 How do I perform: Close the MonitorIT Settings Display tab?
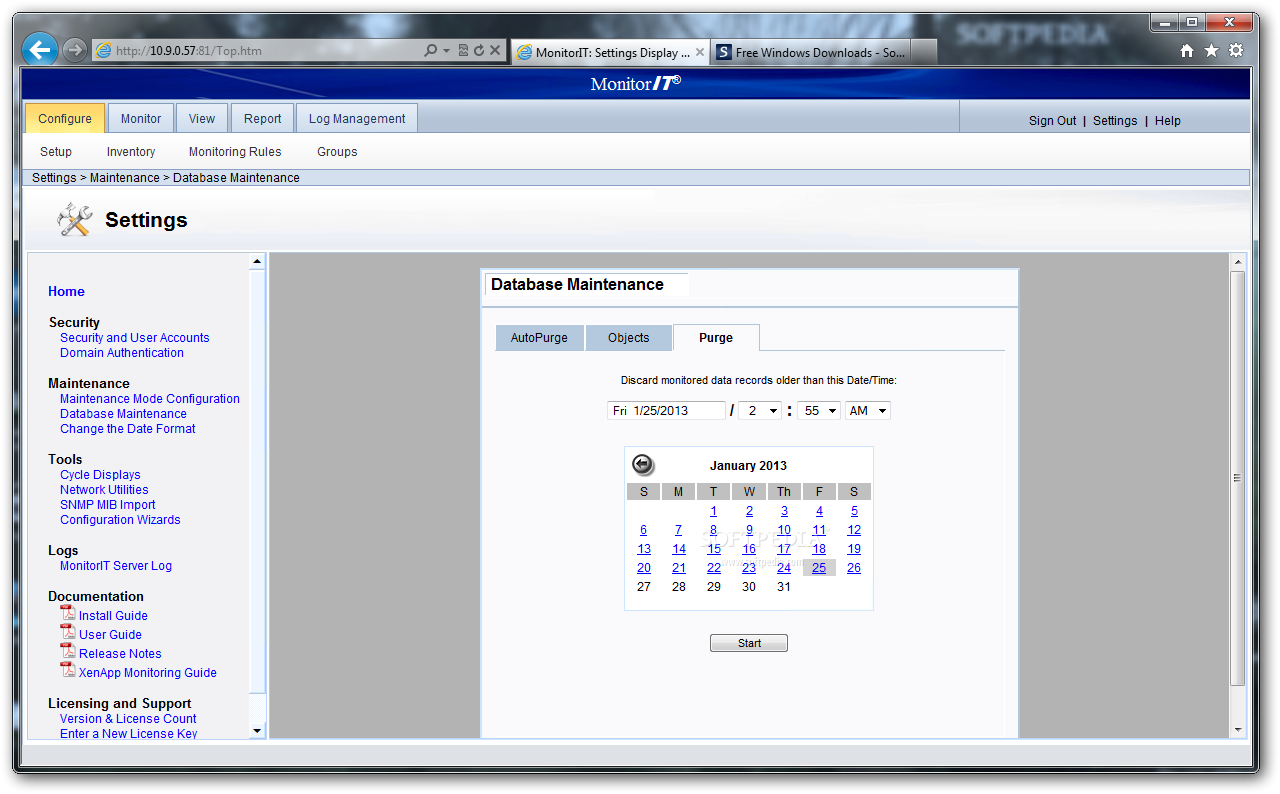coord(699,52)
